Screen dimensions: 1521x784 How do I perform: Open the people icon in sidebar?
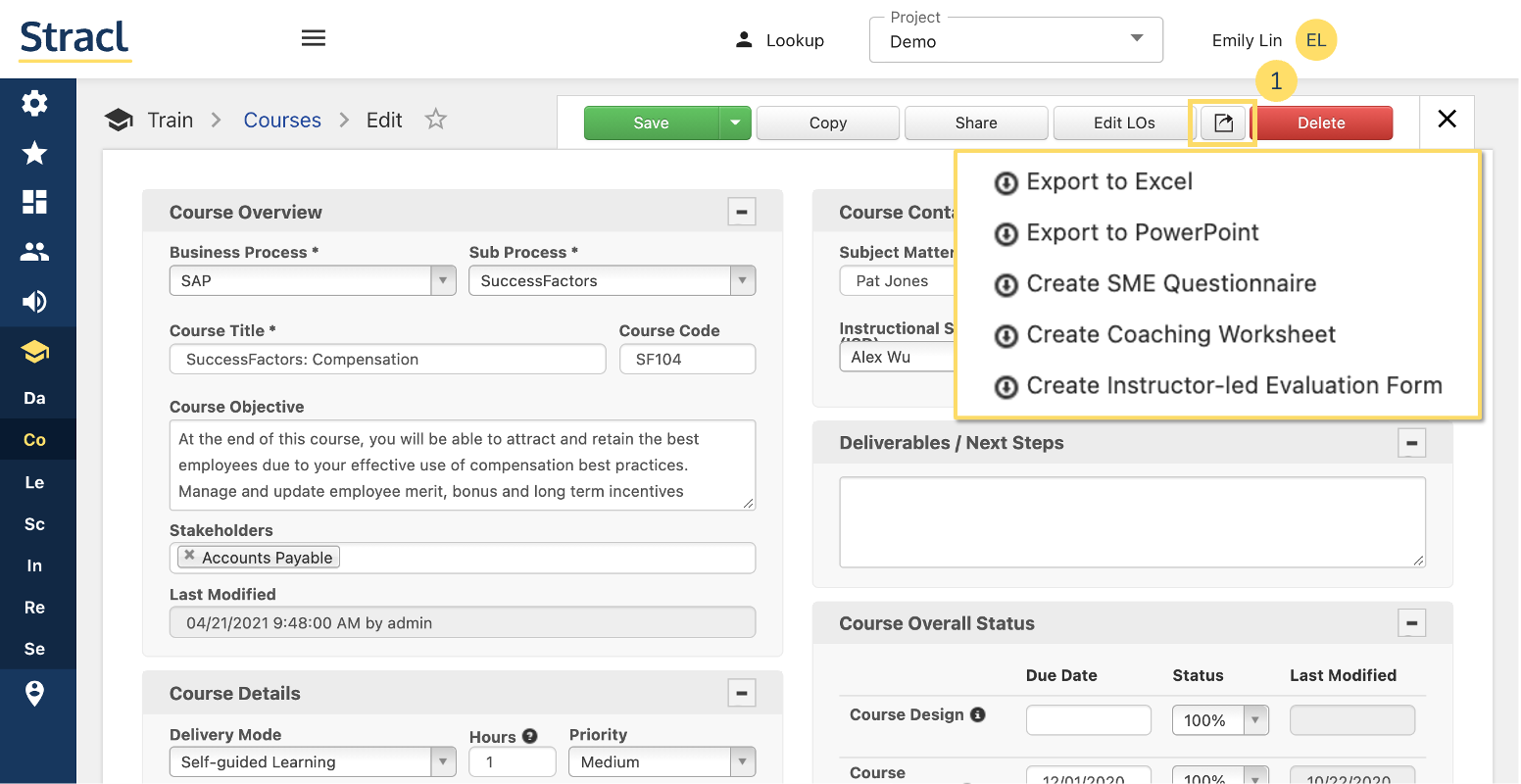pos(34,252)
